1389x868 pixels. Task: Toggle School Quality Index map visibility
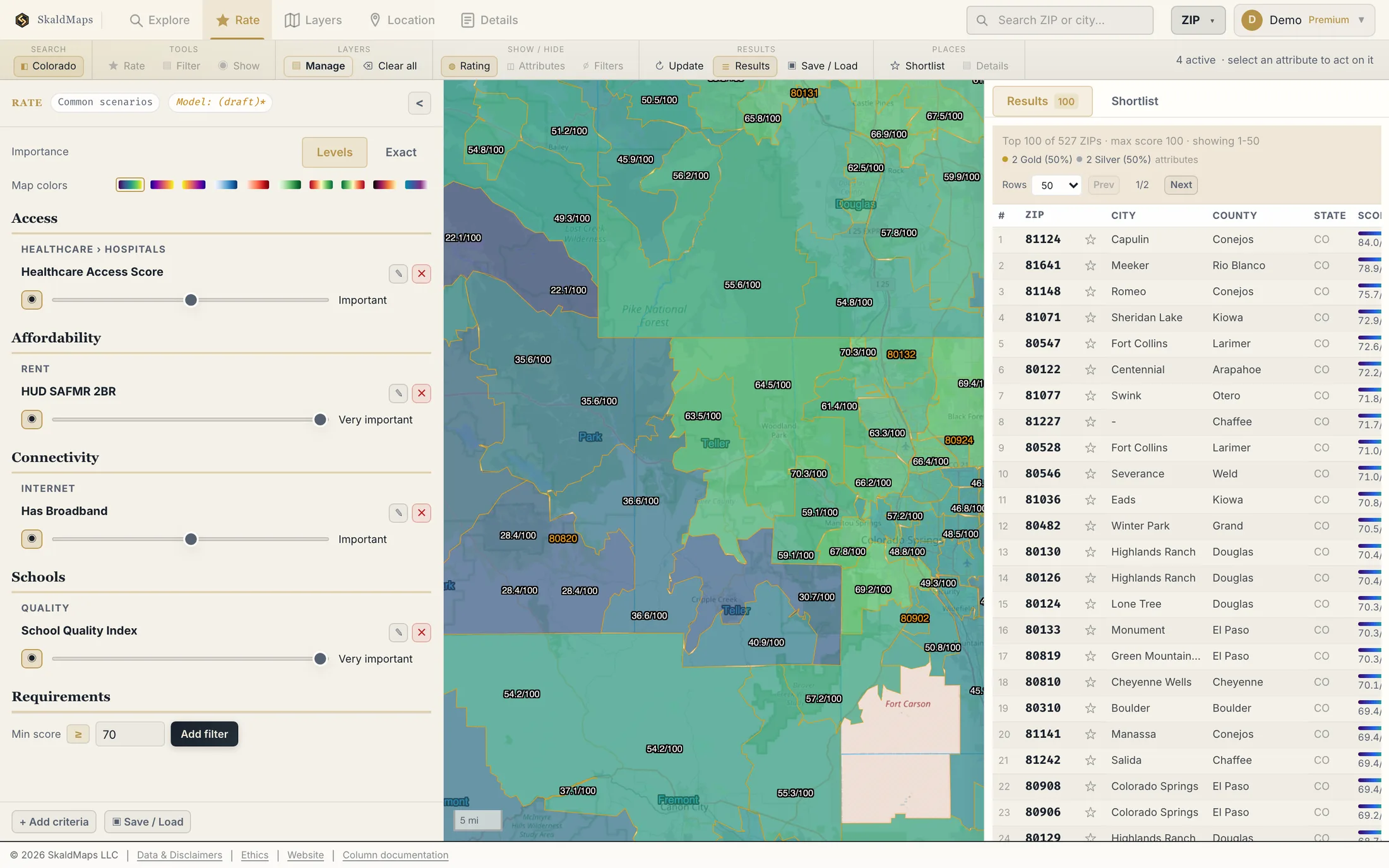[x=32, y=658]
